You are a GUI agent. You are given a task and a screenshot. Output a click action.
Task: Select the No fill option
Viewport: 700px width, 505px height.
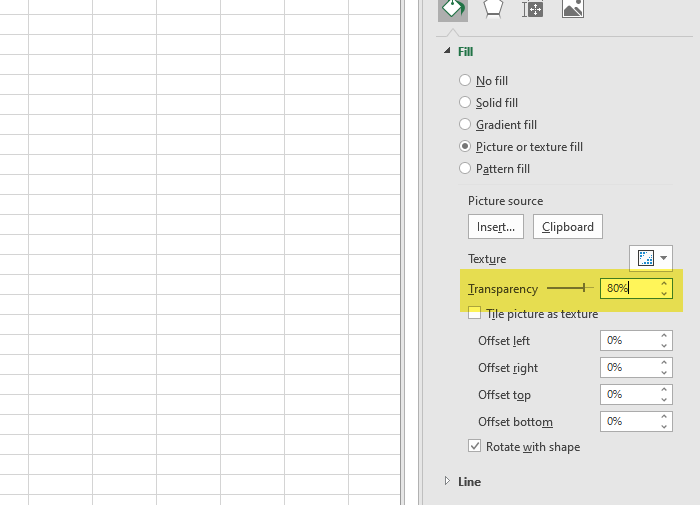(483, 80)
